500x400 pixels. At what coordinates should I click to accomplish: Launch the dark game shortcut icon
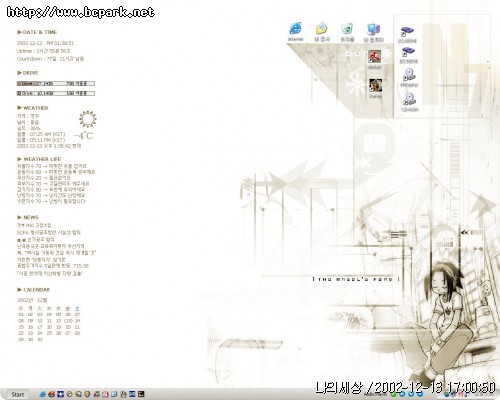click(376, 85)
